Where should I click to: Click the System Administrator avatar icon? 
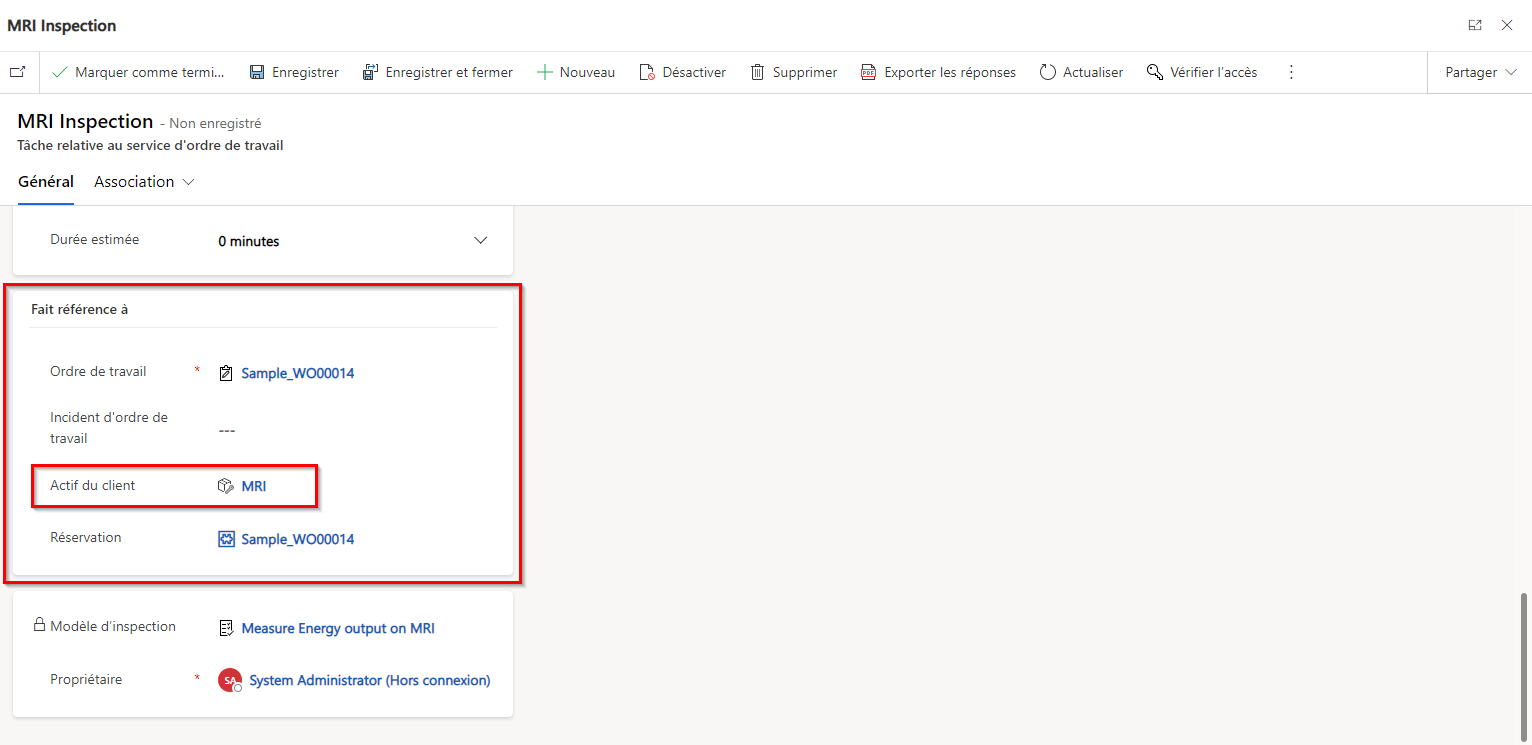[229, 679]
